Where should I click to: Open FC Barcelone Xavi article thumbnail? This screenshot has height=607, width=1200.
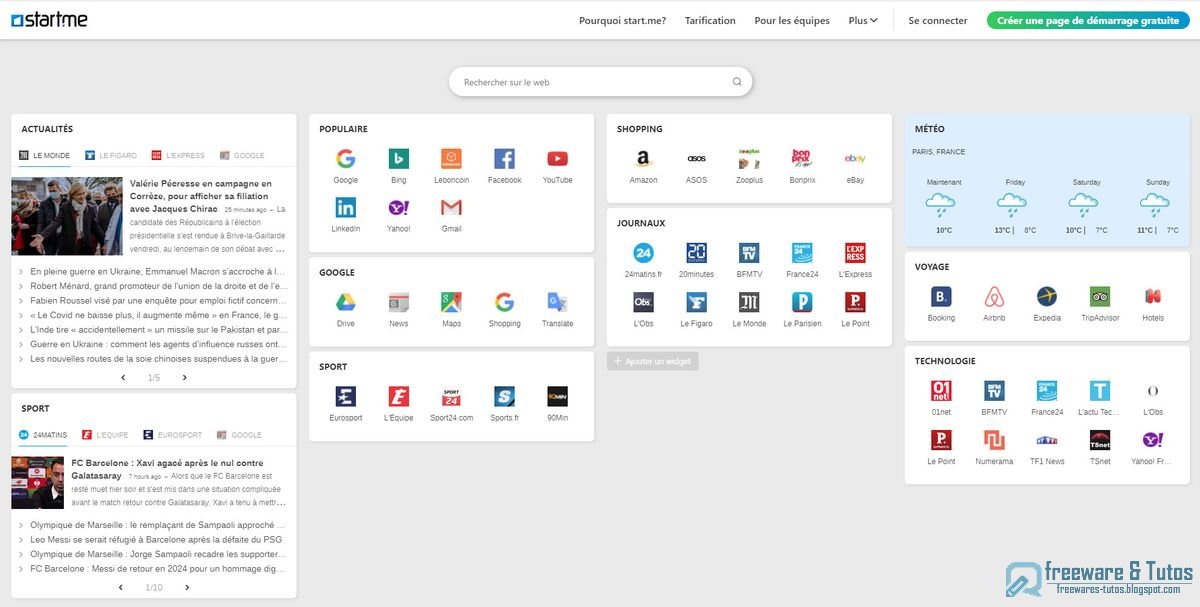[37, 483]
